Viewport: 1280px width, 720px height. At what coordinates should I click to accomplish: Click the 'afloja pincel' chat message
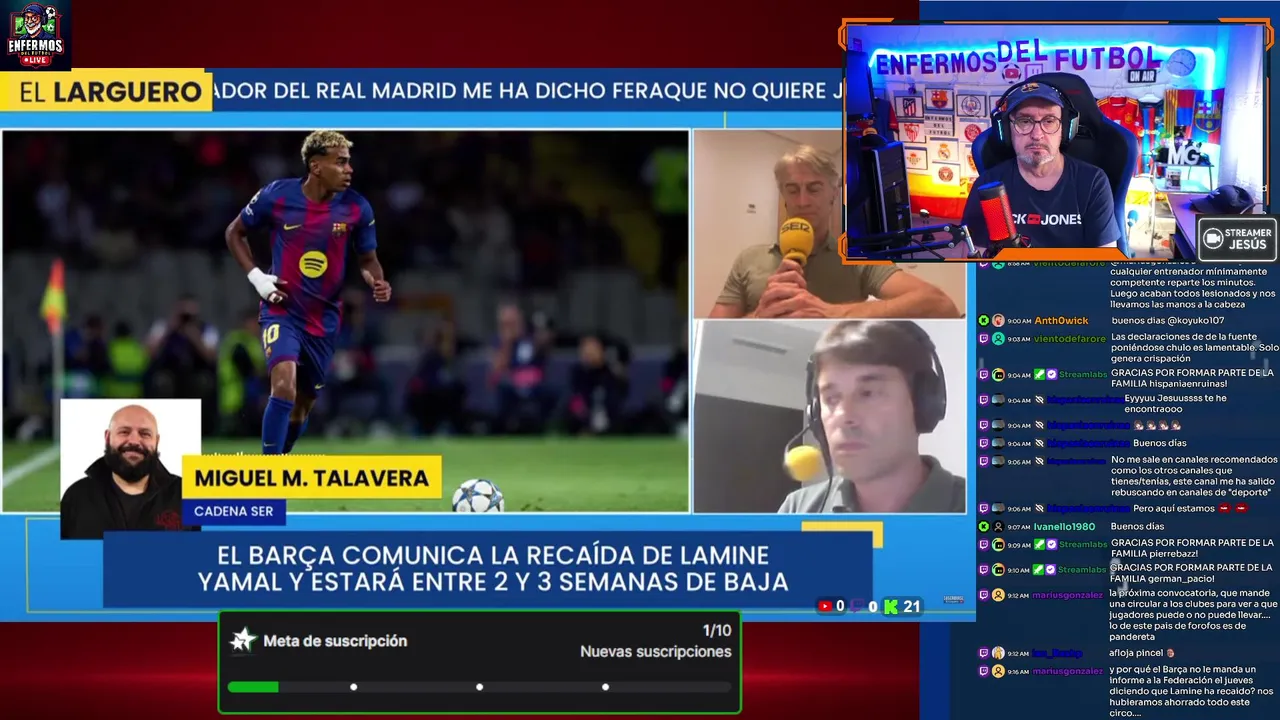pos(1142,653)
